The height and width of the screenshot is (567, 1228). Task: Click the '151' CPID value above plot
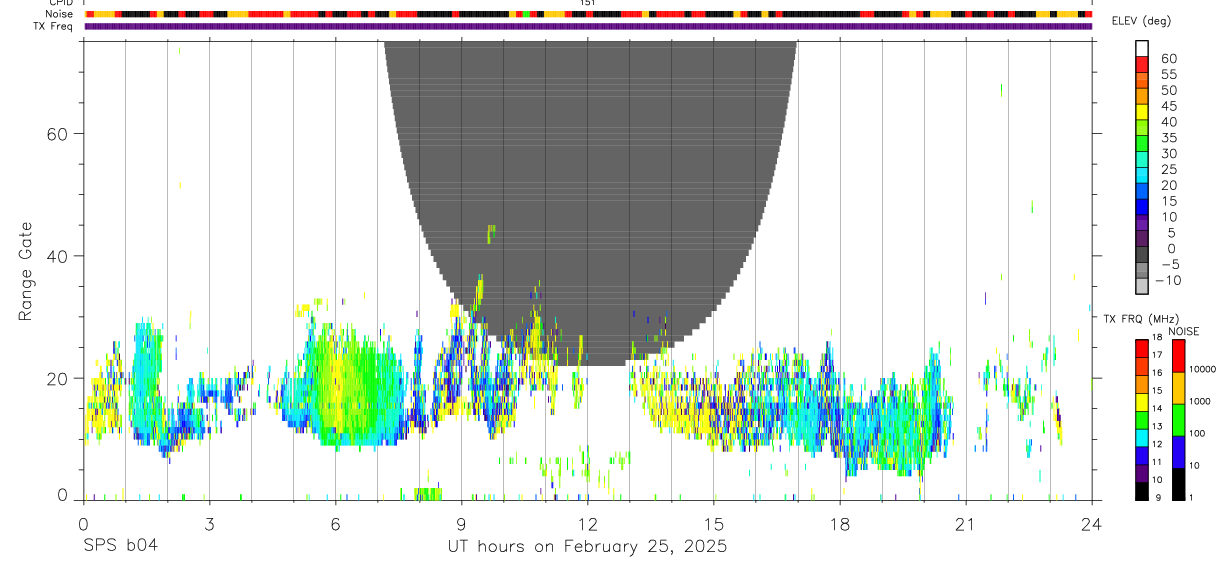588,3
